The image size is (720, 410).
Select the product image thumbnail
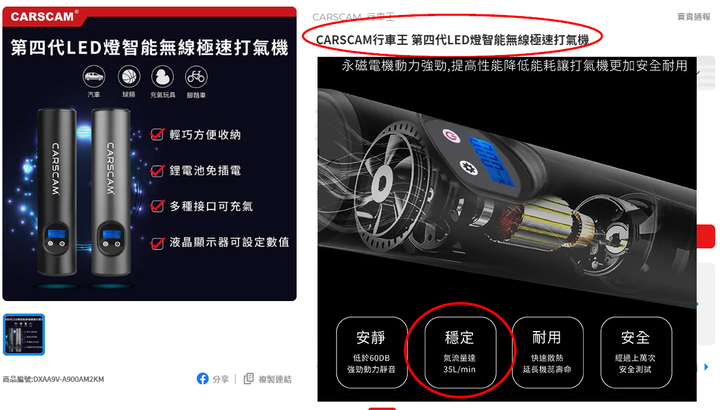[24, 335]
